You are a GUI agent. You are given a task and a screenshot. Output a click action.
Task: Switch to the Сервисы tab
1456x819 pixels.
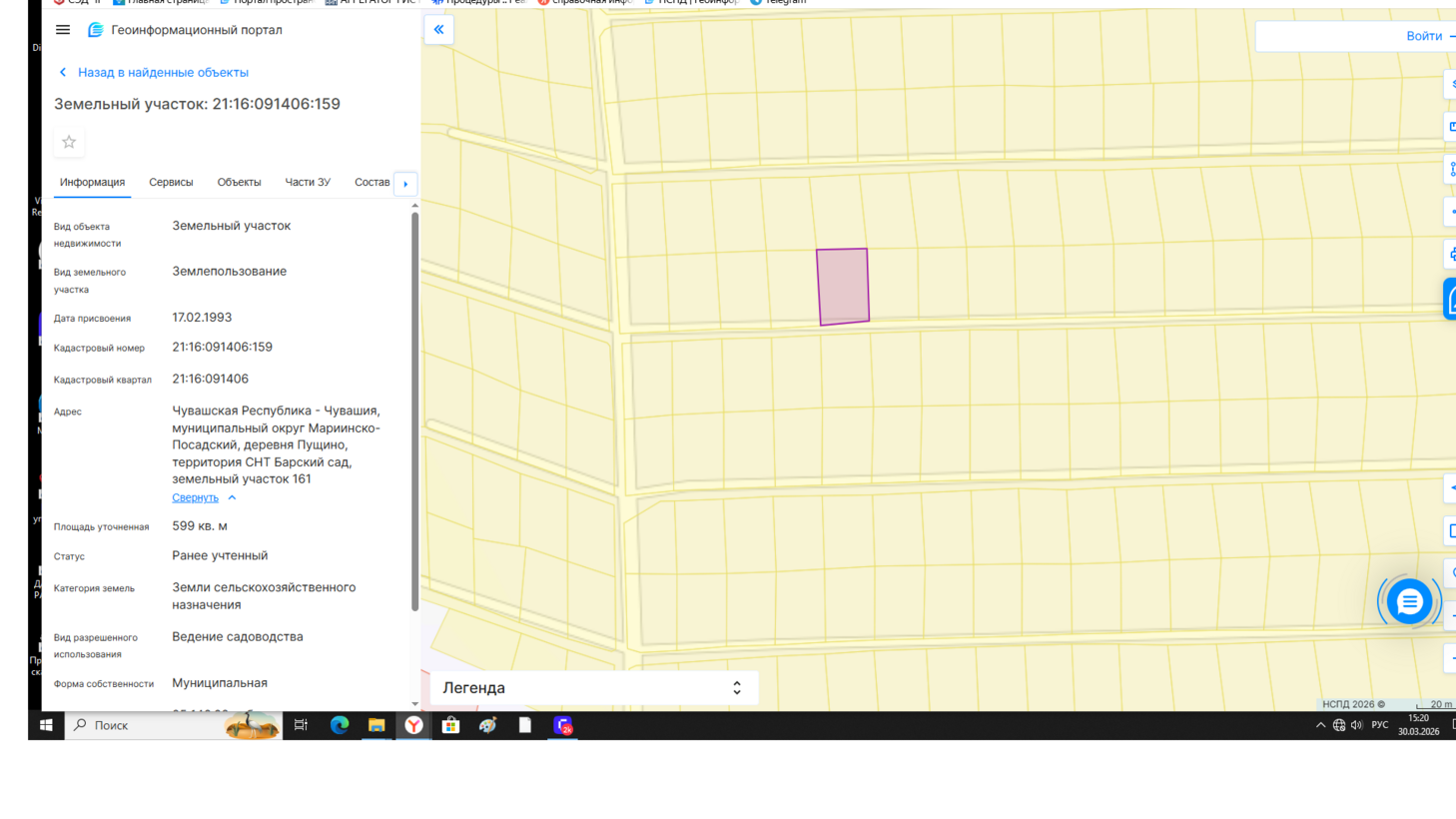171,183
